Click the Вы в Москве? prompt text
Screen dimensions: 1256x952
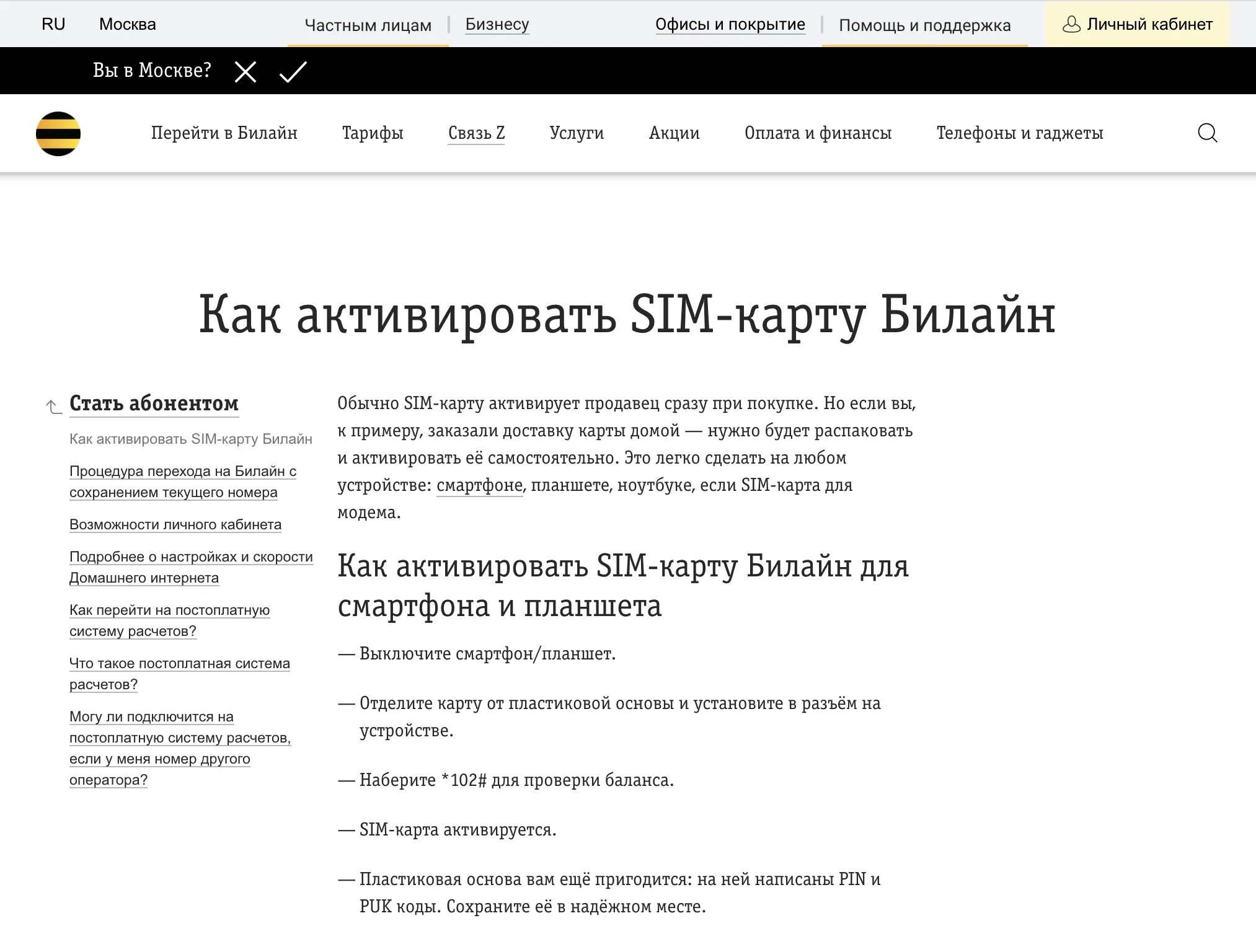coord(152,71)
